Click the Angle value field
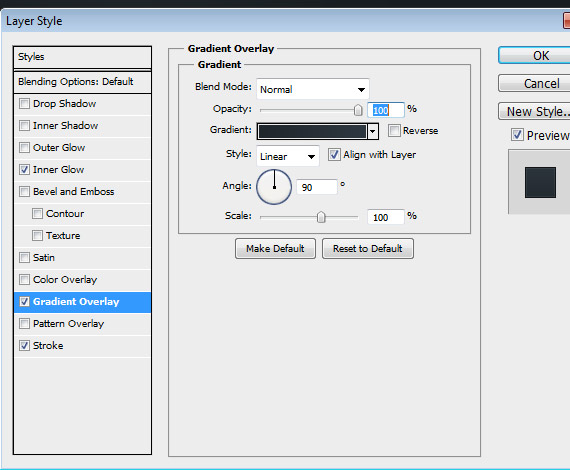Image resolution: width=570 pixels, height=470 pixels. [317, 187]
